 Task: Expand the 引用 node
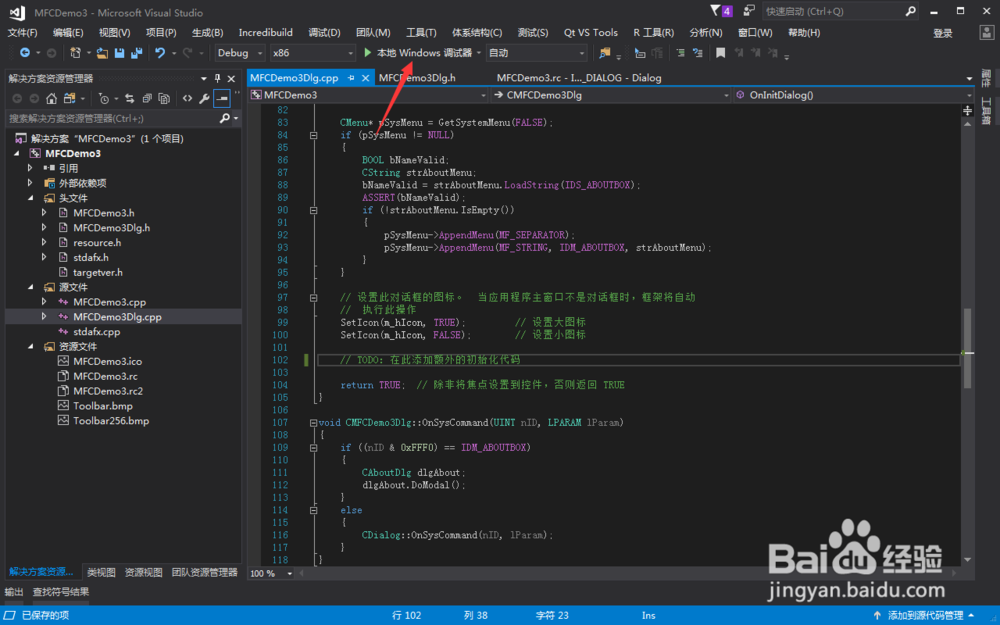[30, 168]
